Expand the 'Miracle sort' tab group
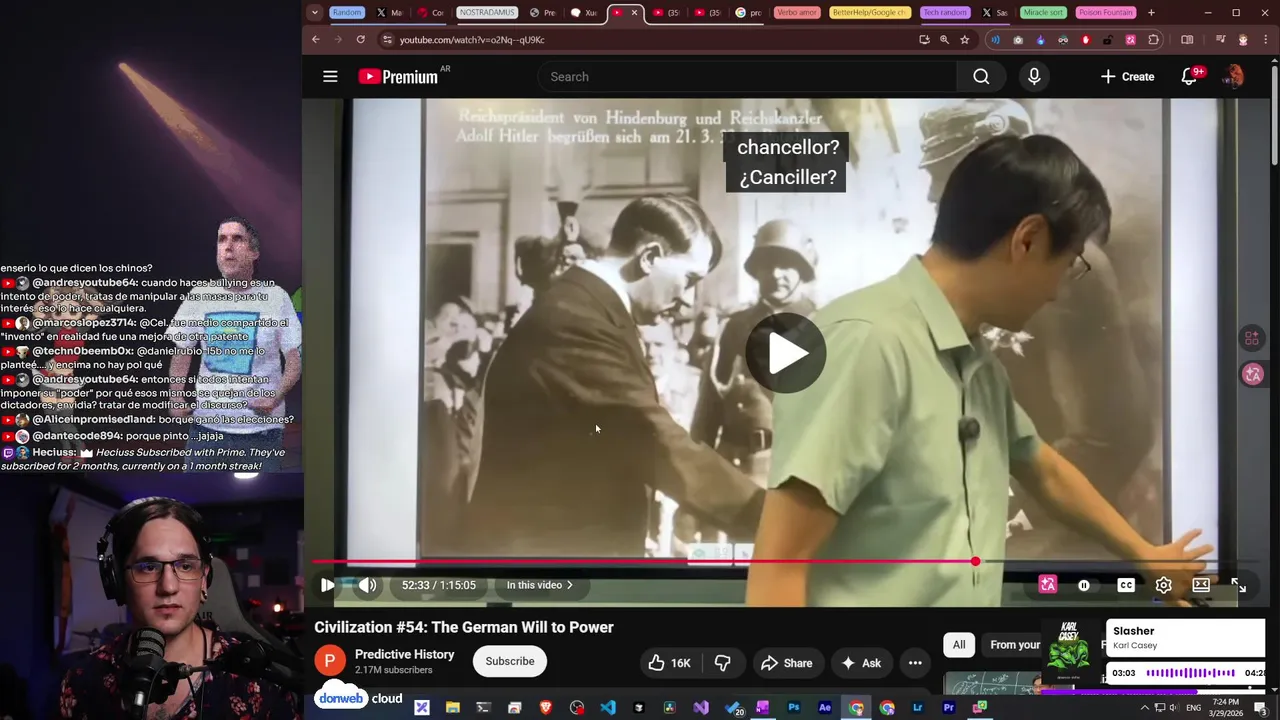This screenshot has width=1280, height=720. tap(1043, 13)
